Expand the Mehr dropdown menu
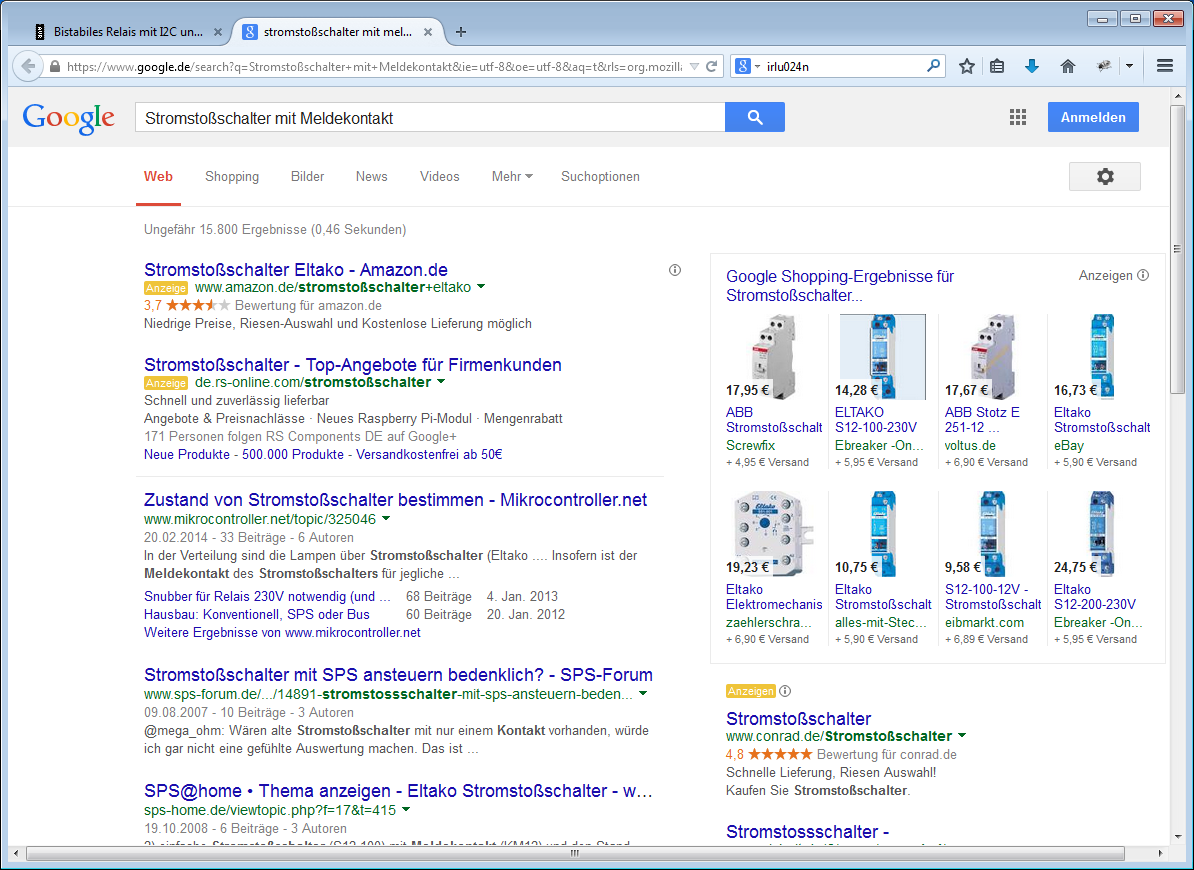The width and height of the screenshot is (1194, 870). click(512, 177)
